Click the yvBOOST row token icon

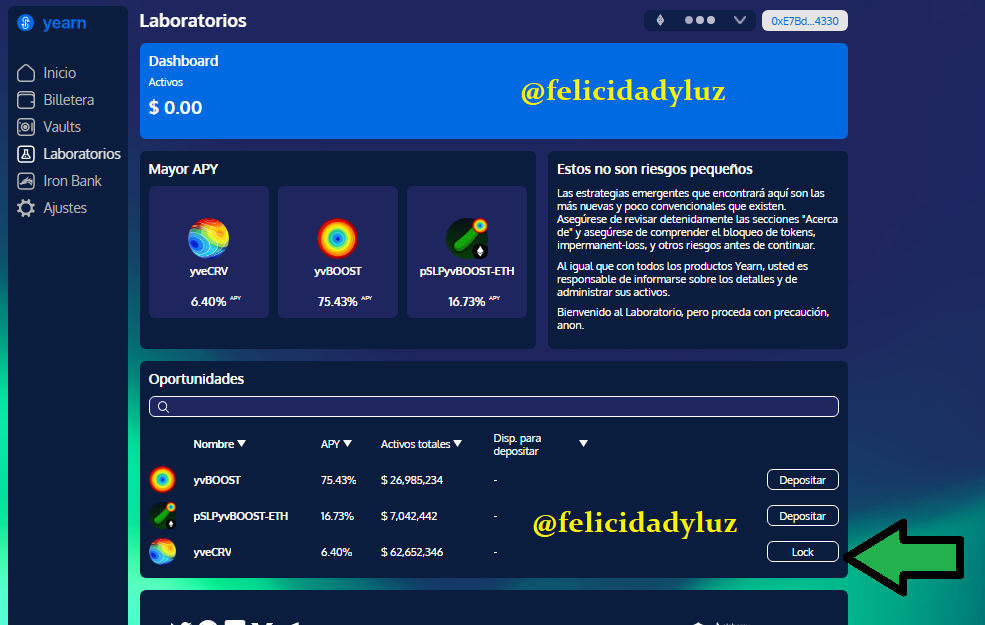coord(162,480)
